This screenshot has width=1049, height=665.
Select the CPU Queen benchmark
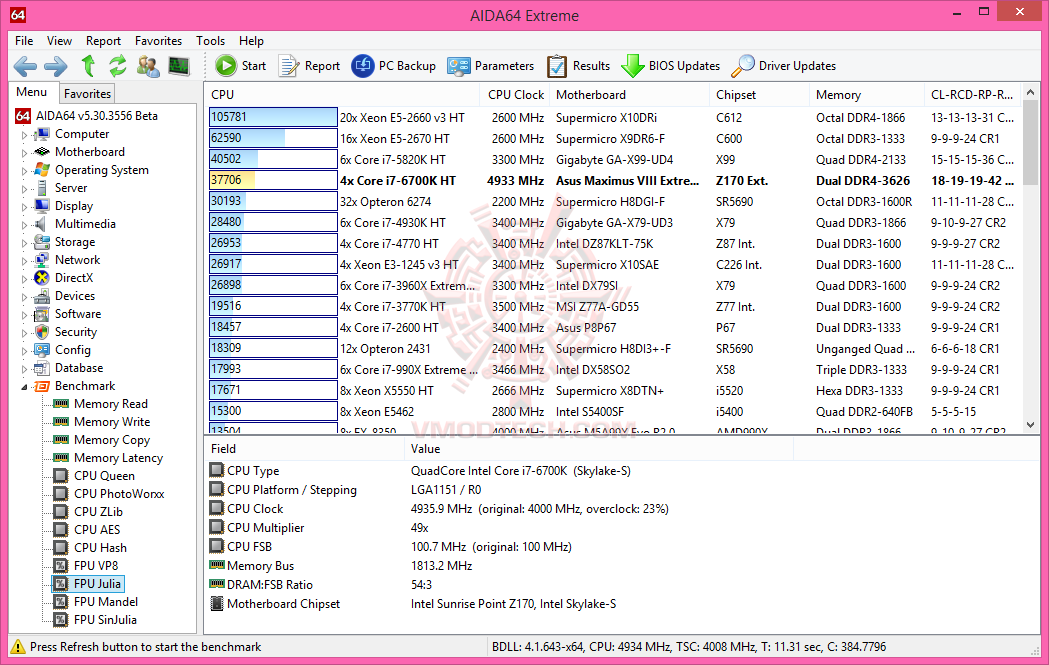tap(104, 476)
